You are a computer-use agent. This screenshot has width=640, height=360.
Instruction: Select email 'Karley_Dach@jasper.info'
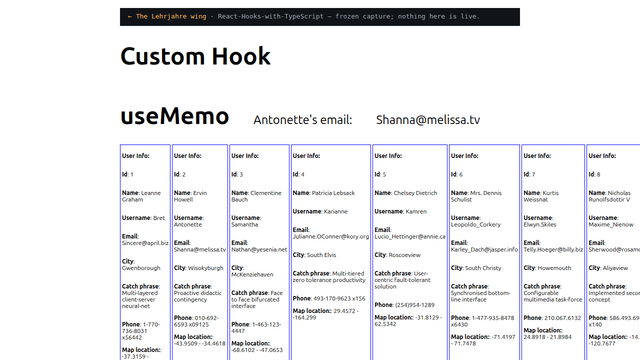pyautogui.click(x=484, y=249)
